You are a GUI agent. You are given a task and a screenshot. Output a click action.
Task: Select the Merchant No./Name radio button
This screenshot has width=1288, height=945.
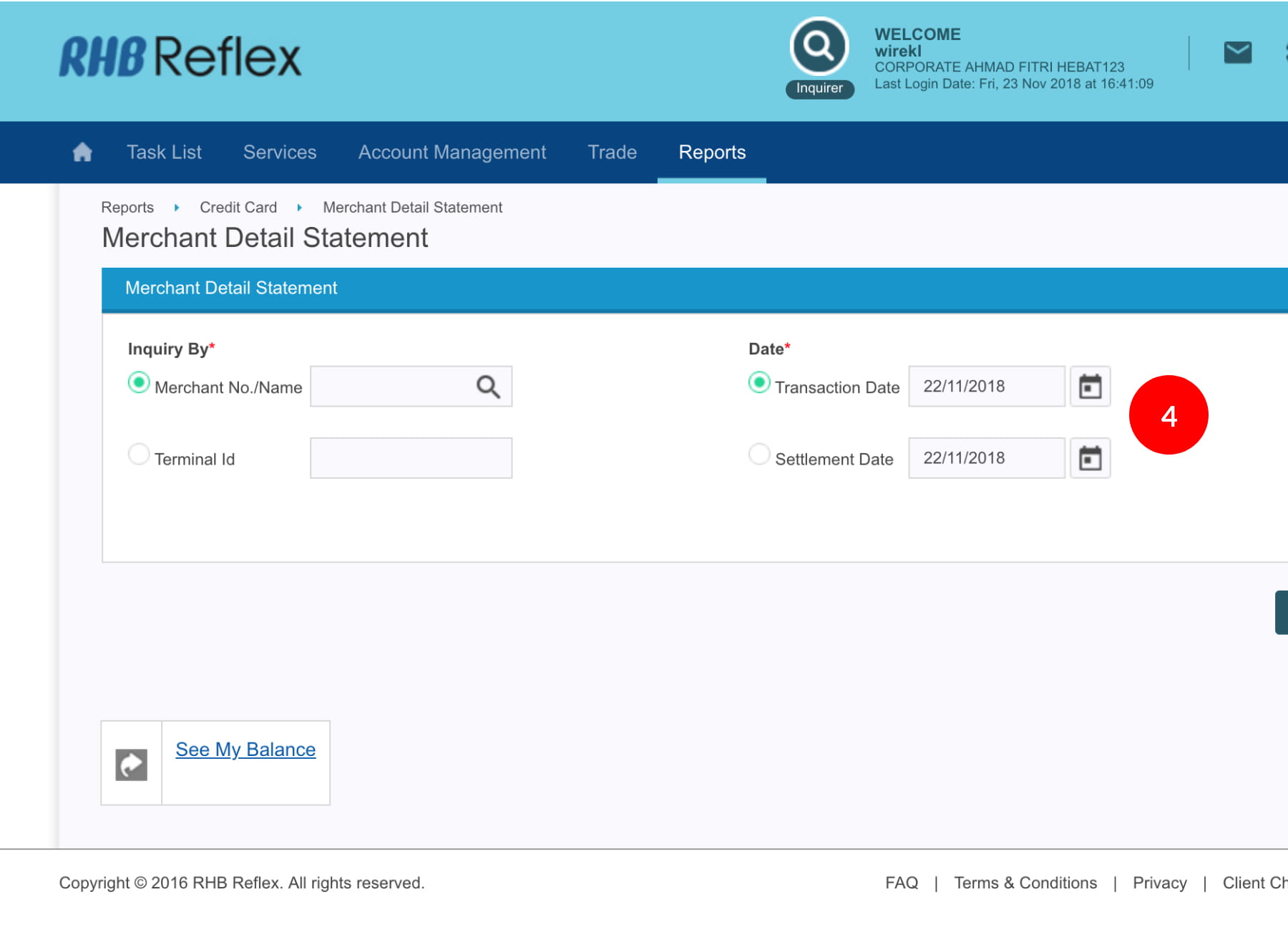[x=139, y=383]
